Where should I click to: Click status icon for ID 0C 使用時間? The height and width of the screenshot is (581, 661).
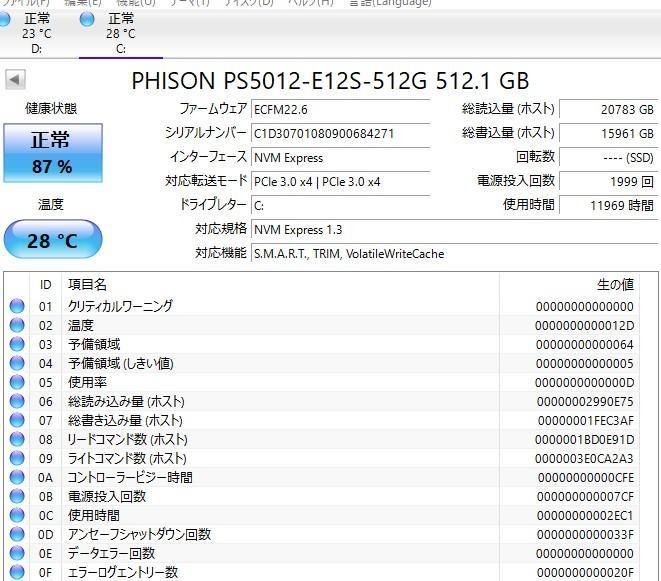click(17, 515)
